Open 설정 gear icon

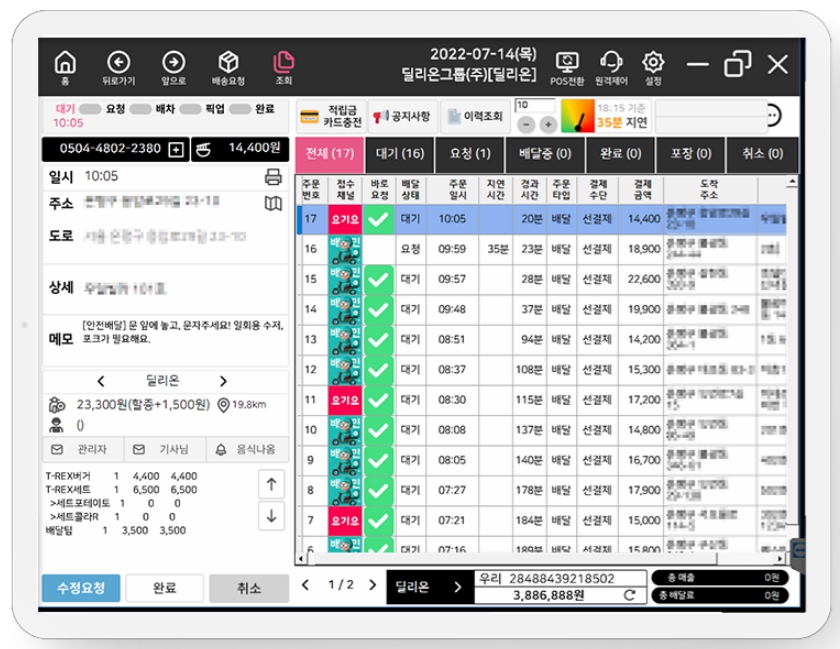[x=653, y=67]
